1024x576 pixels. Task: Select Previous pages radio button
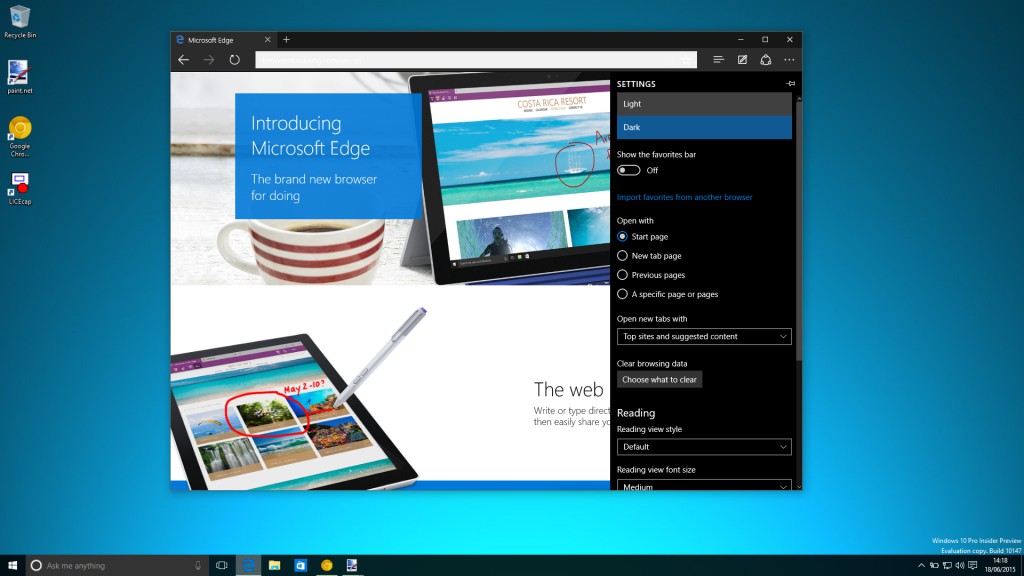click(x=622, y=275)
